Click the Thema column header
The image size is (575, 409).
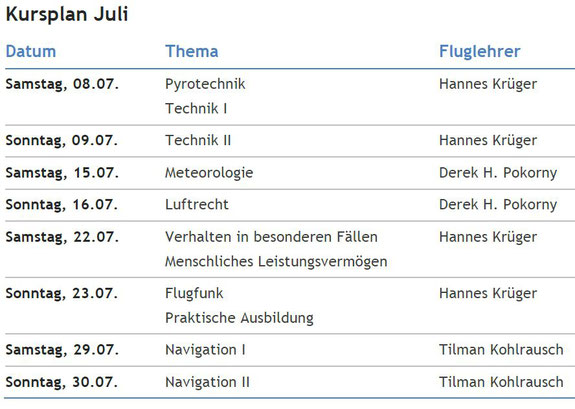coord(192,51)
